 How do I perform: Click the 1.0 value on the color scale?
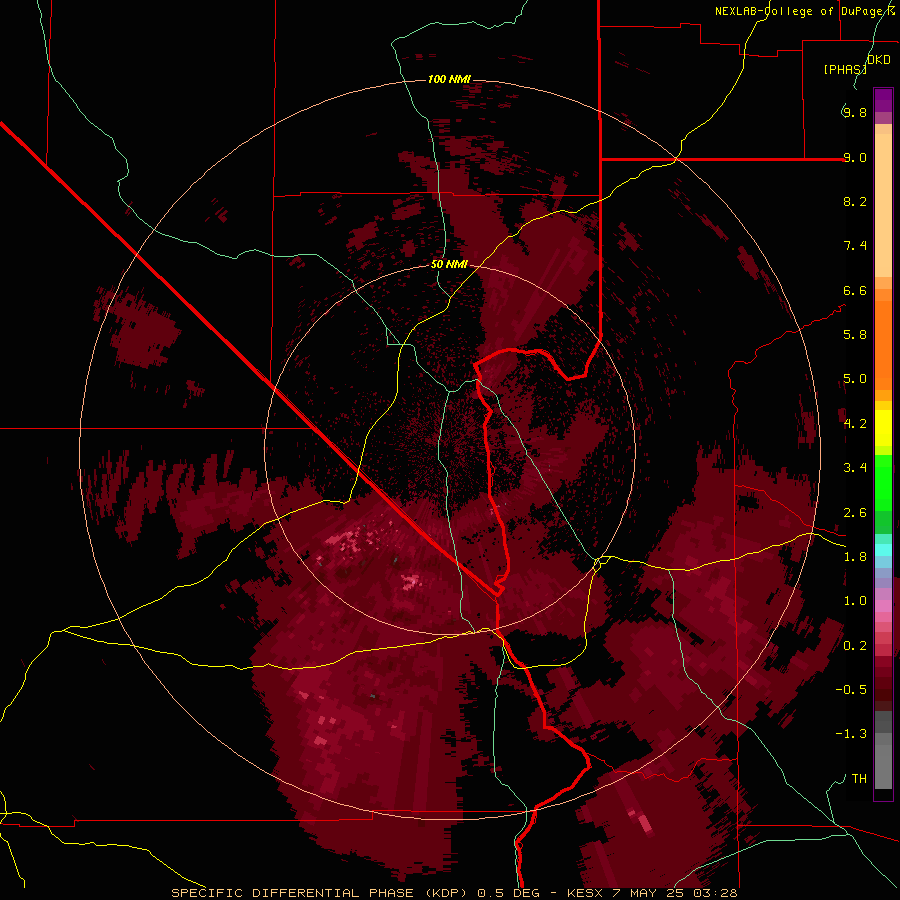pos(855,600)
